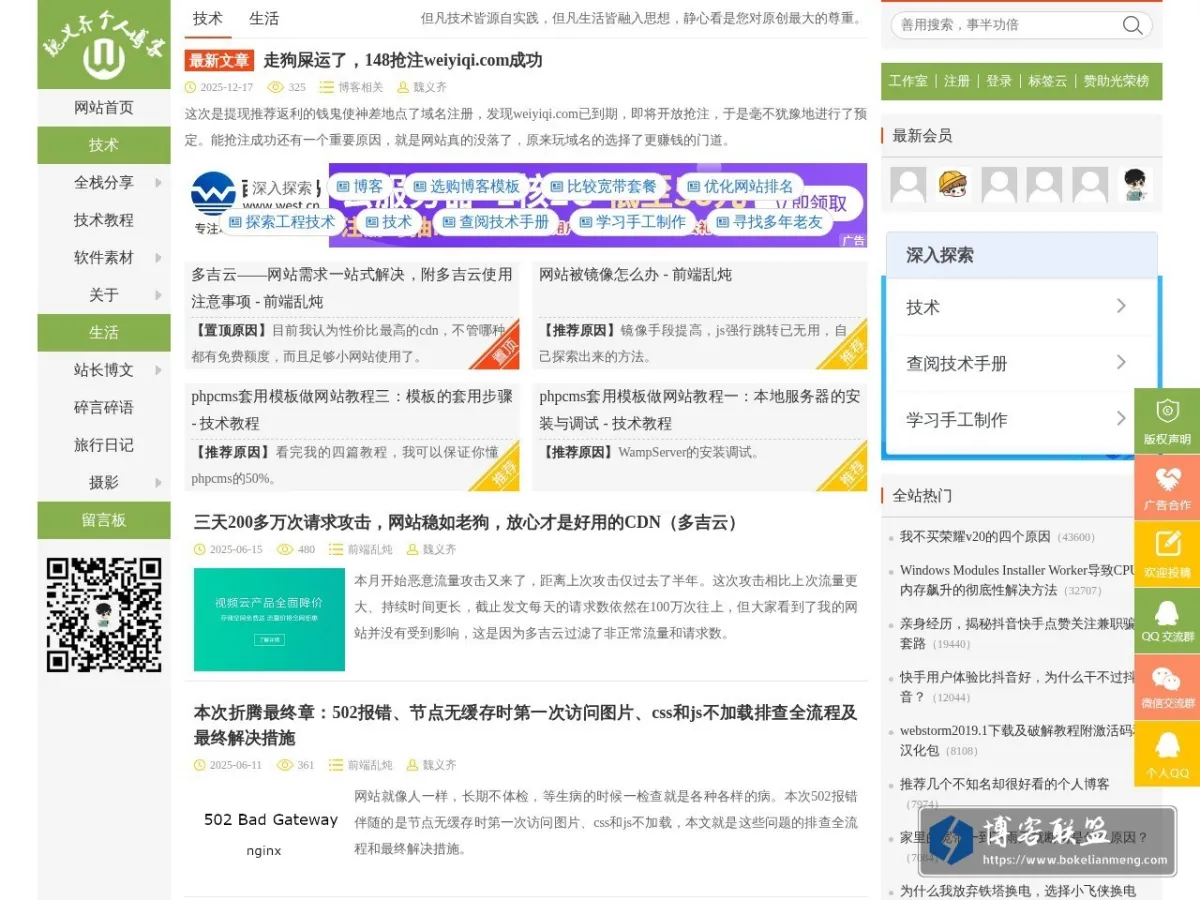The width and height of the screenshot is (1200, 900).
Task: Expand the 关于 submenu arrow
Action: coord(158,295)
